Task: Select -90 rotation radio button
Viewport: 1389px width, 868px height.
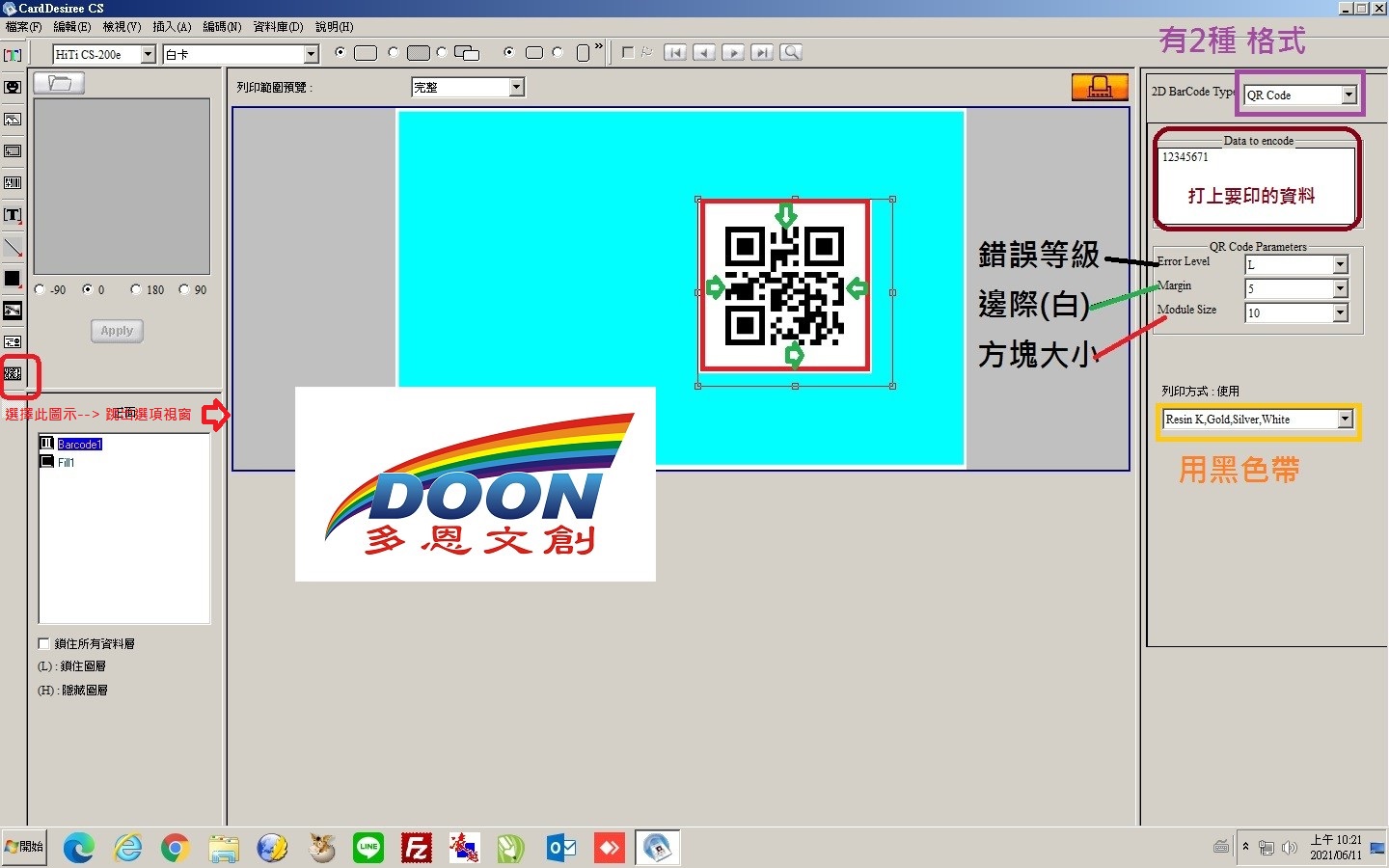Action: click(40, 289)
